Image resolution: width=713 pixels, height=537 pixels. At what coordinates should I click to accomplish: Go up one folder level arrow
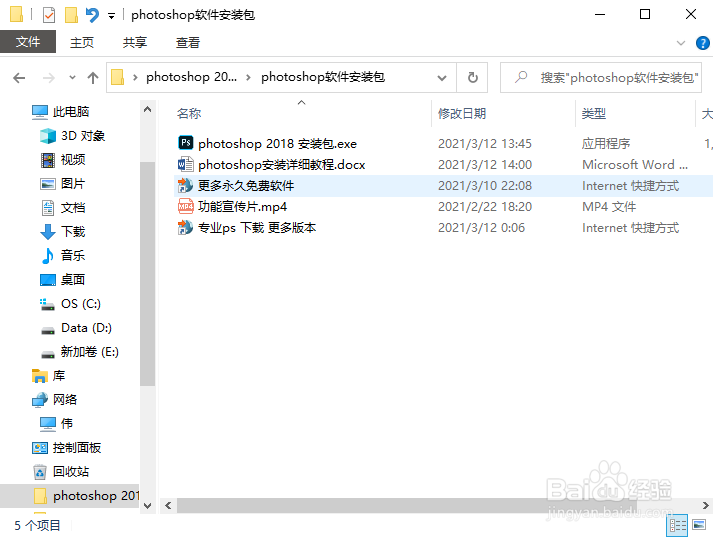click(93, 78)
